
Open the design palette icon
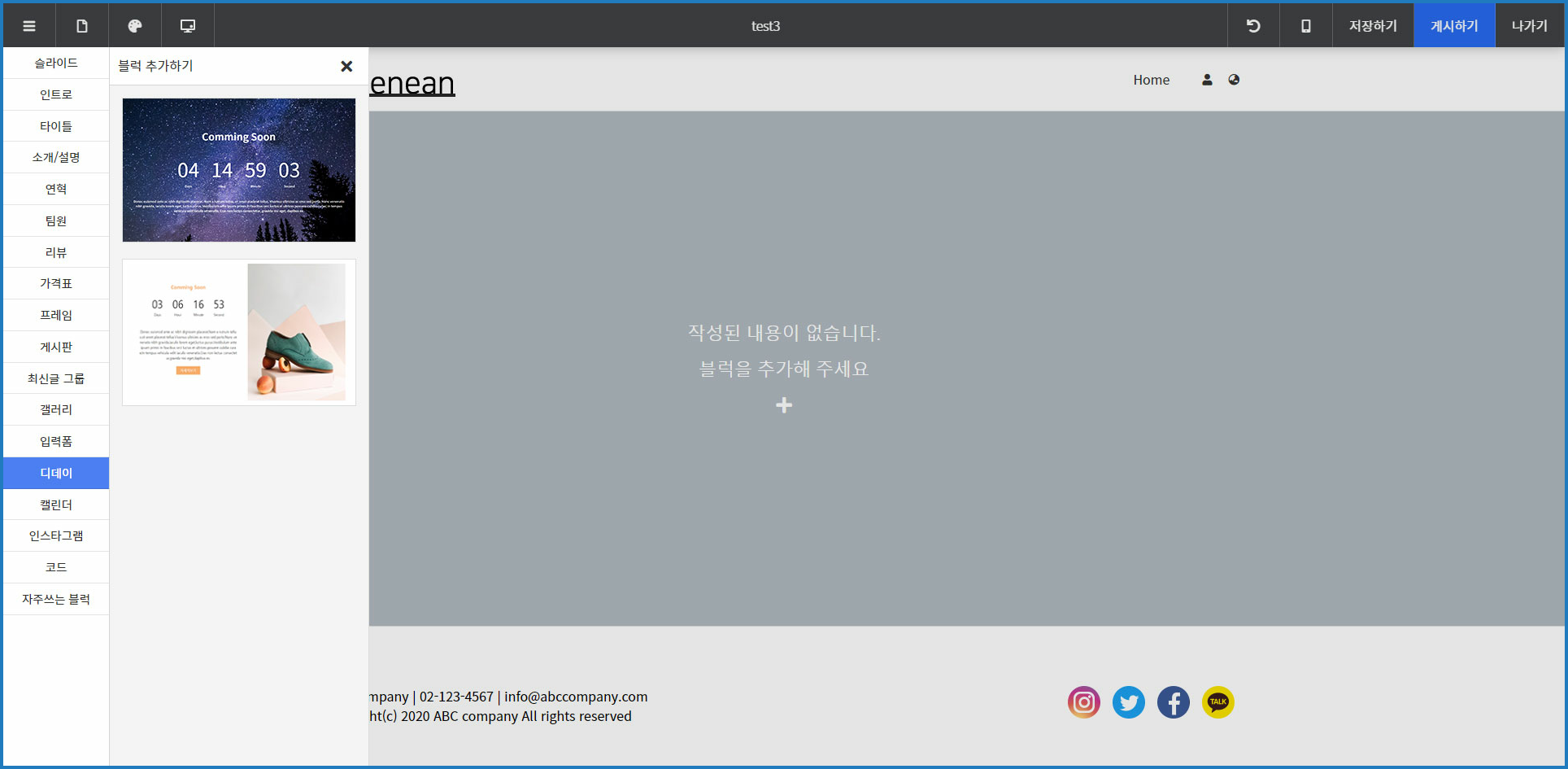[135, 26]
